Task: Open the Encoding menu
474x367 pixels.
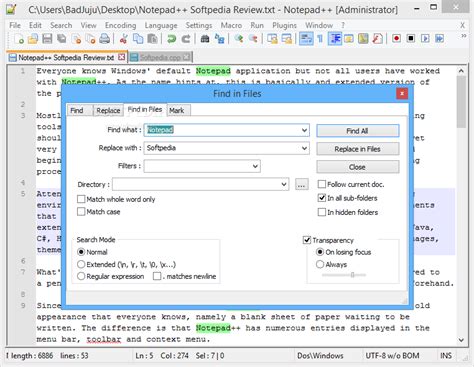Action: click(120, 25)
